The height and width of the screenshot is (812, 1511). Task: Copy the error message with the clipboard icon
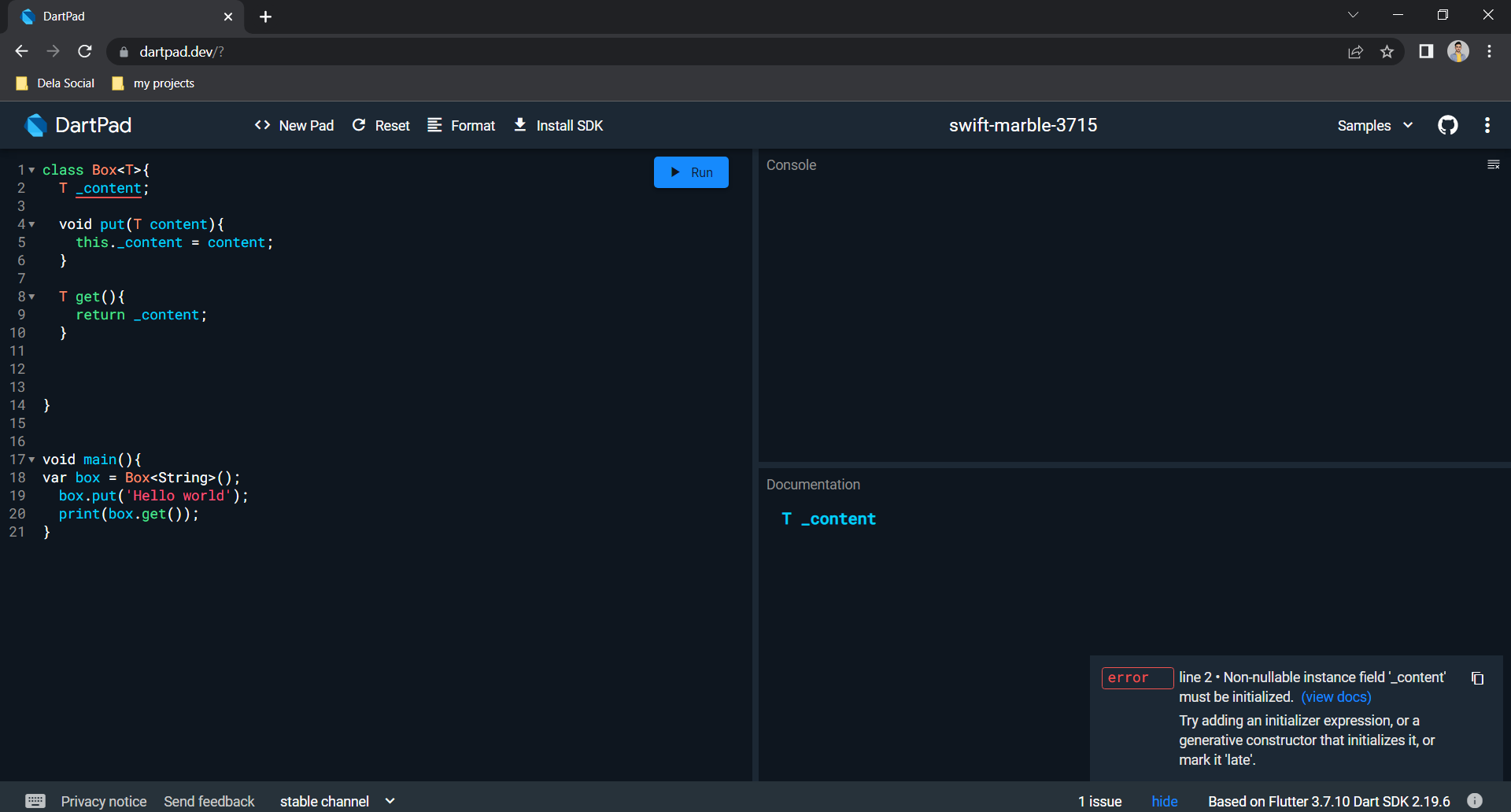point(1477,678)
